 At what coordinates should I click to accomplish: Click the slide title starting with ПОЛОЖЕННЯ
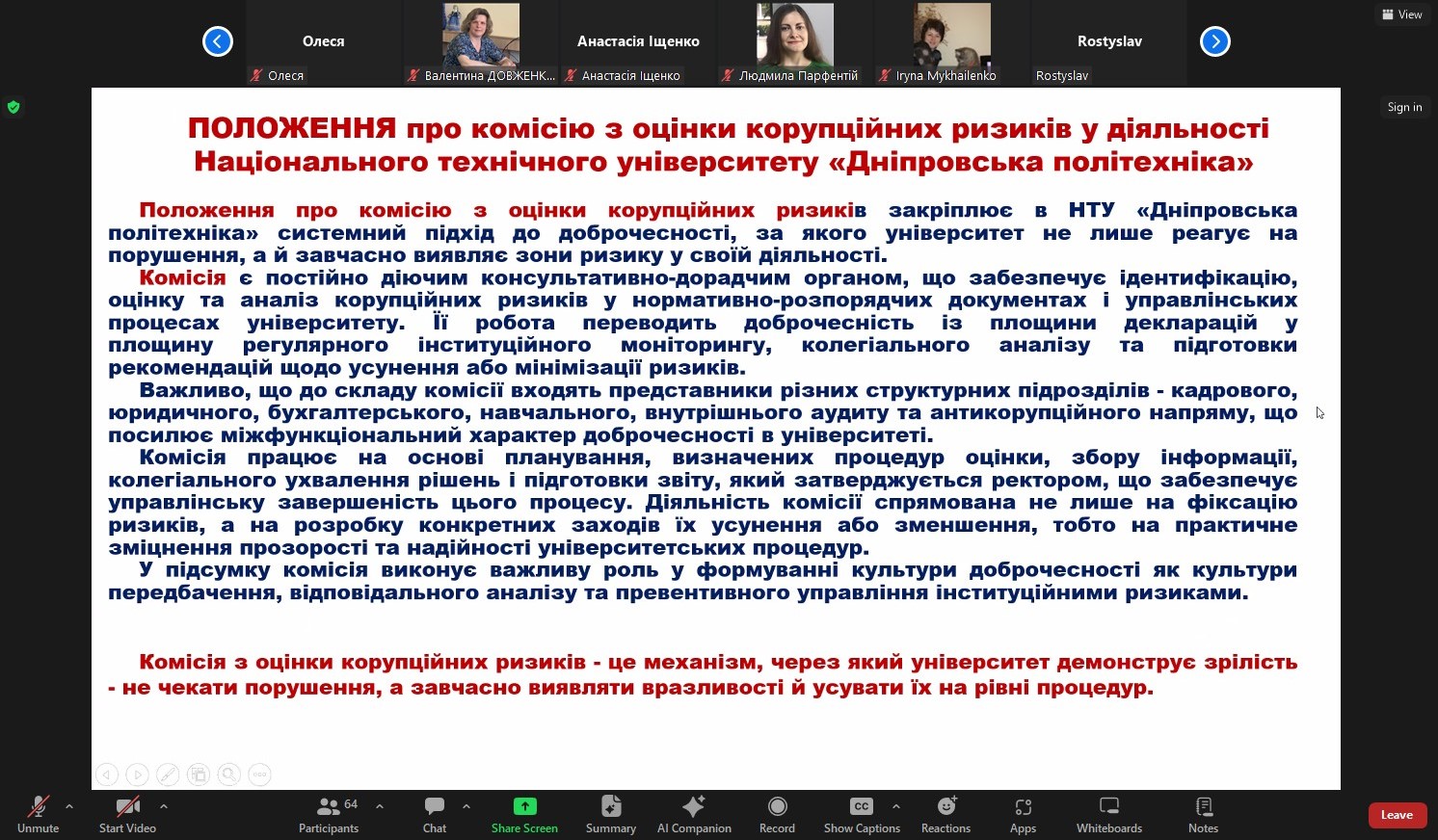point(728,144)
